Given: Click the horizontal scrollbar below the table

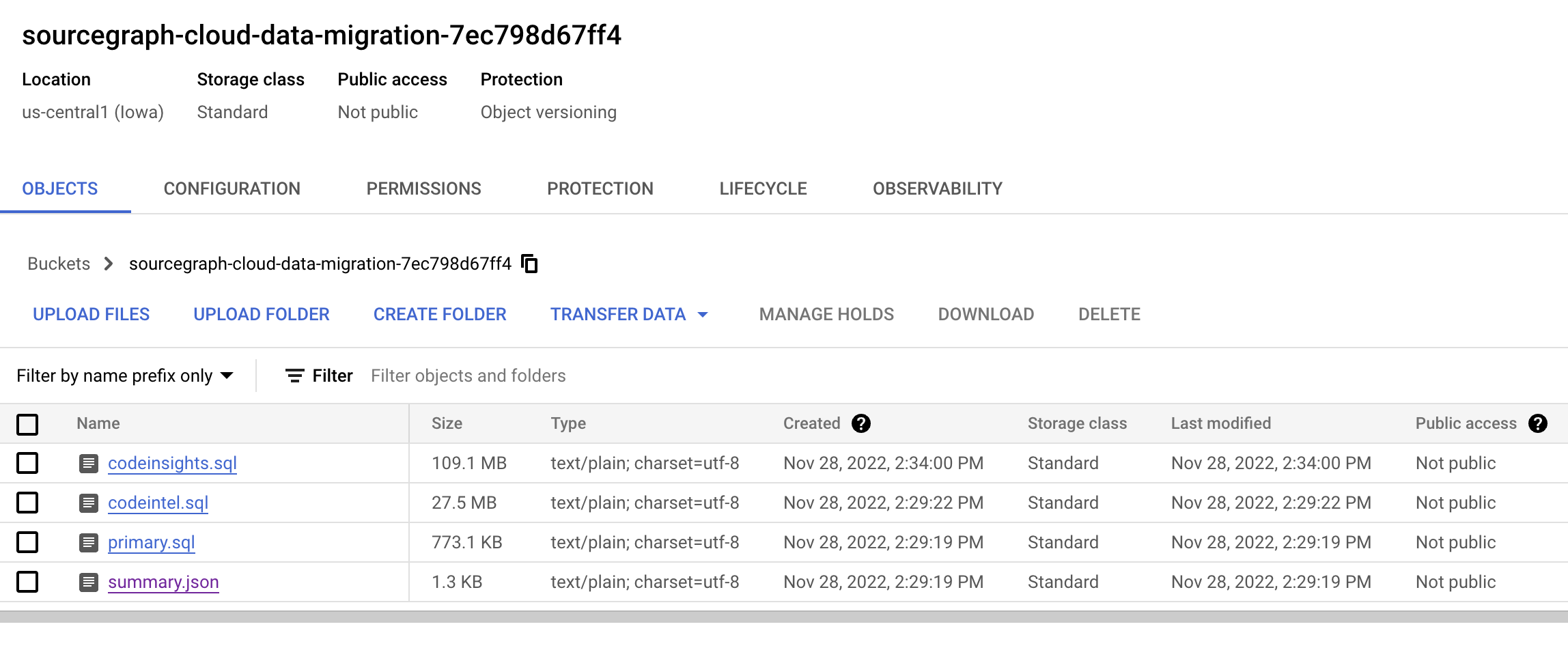Looking at the screenshot, I should pos(784,617).
